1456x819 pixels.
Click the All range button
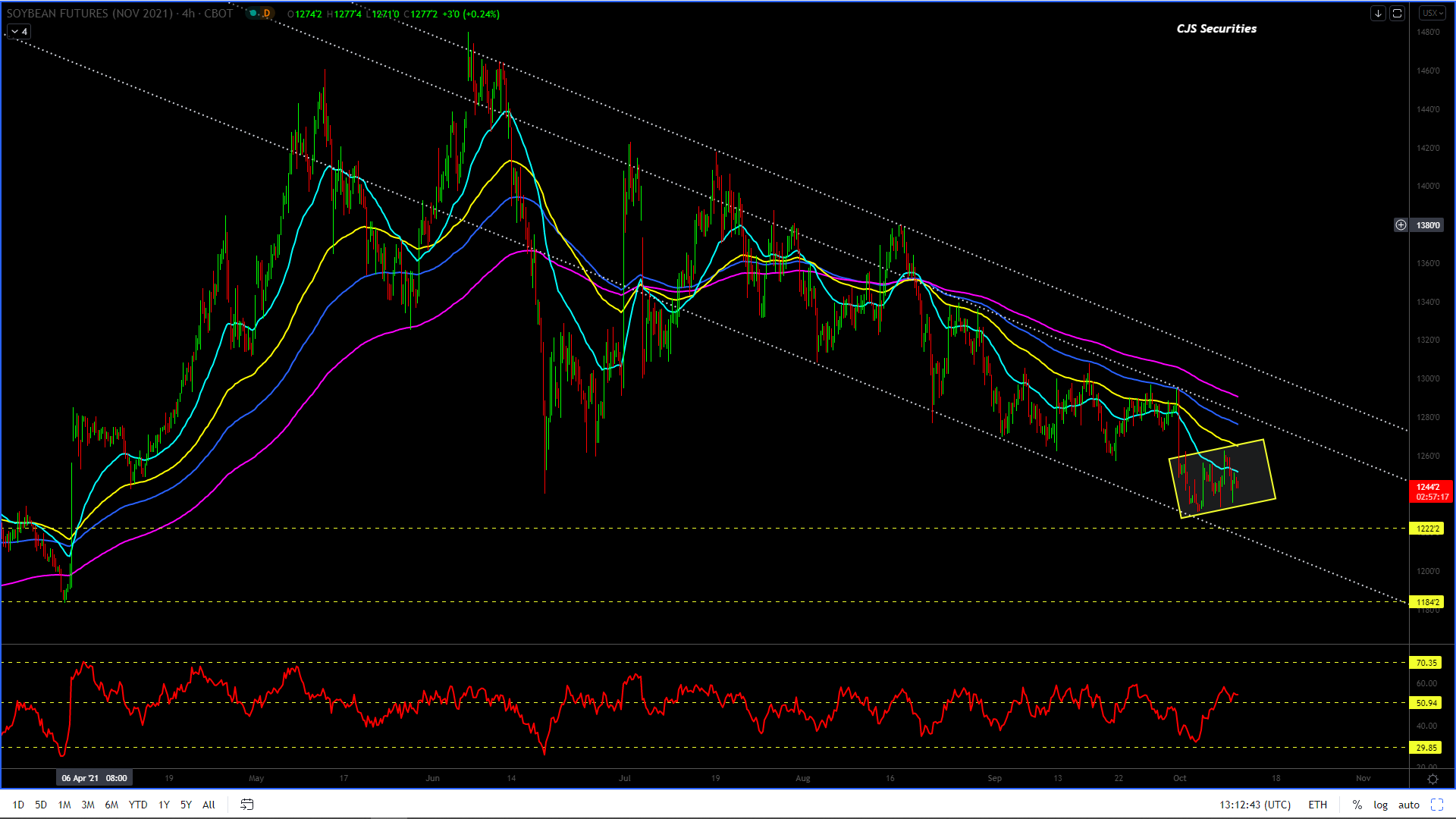tap(209, 805)
